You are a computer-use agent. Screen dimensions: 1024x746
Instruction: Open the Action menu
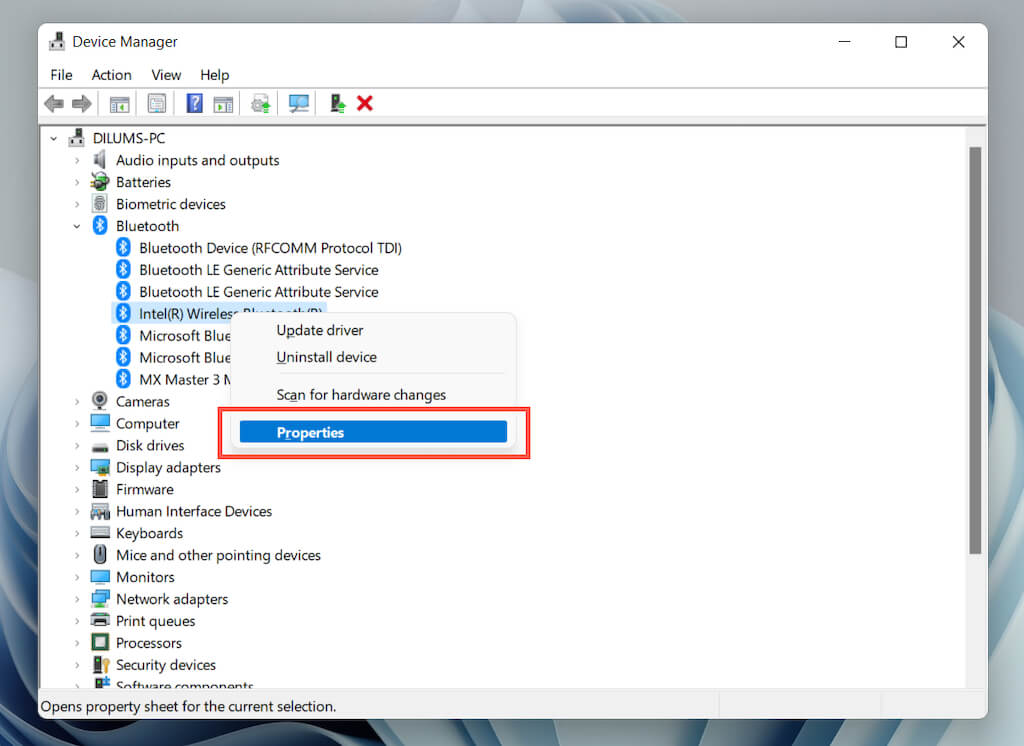[x=112, y=75]
